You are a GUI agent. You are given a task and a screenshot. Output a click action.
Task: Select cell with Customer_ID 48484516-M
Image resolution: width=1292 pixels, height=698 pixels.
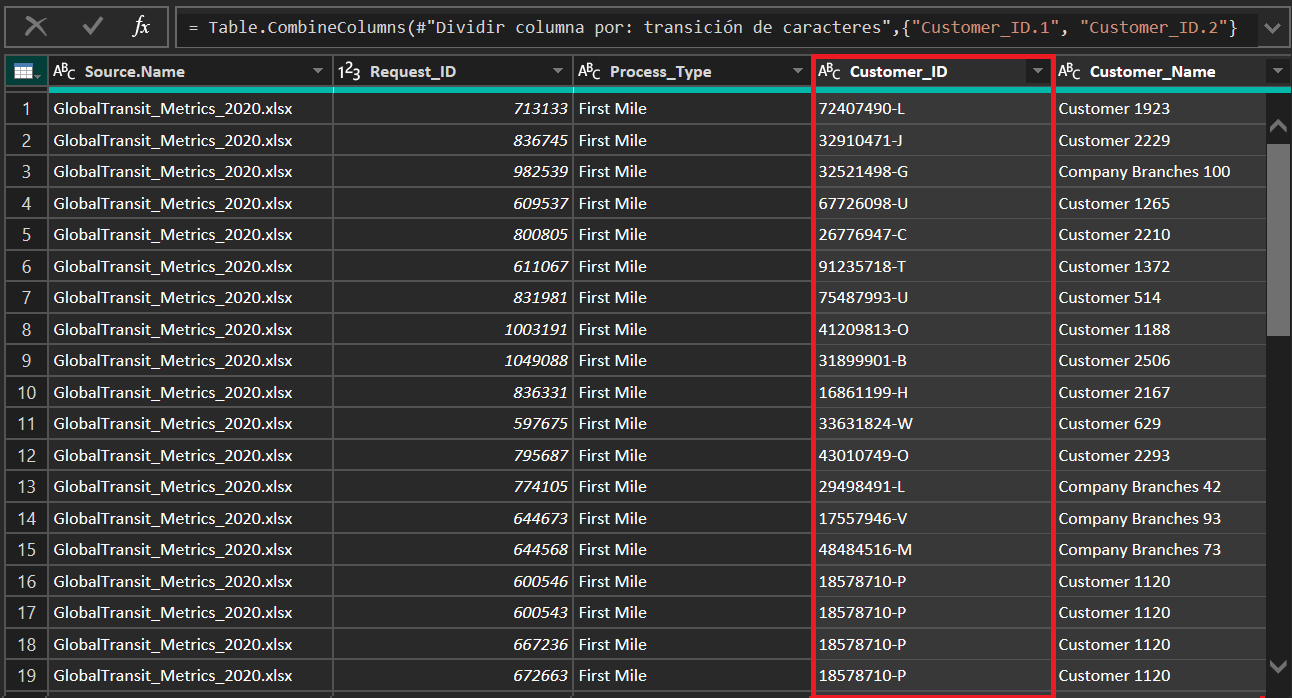(x=933, y=549)
